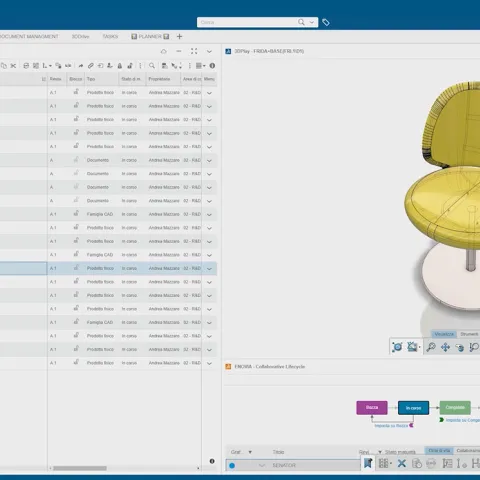Click the paperclip link icon
The height and width of the screenshot is (480, 480).
point(91,66)
